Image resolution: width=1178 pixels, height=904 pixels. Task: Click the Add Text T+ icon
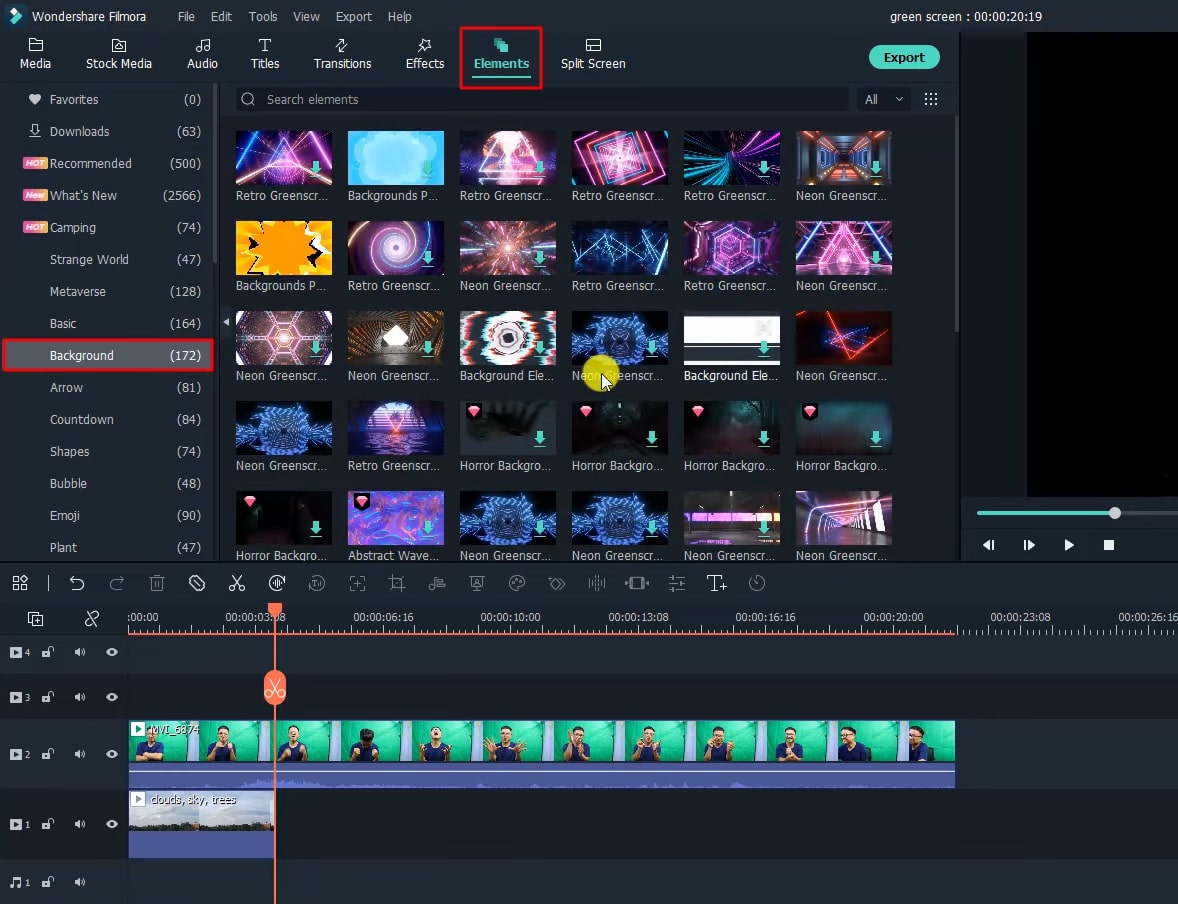(717, 583)
